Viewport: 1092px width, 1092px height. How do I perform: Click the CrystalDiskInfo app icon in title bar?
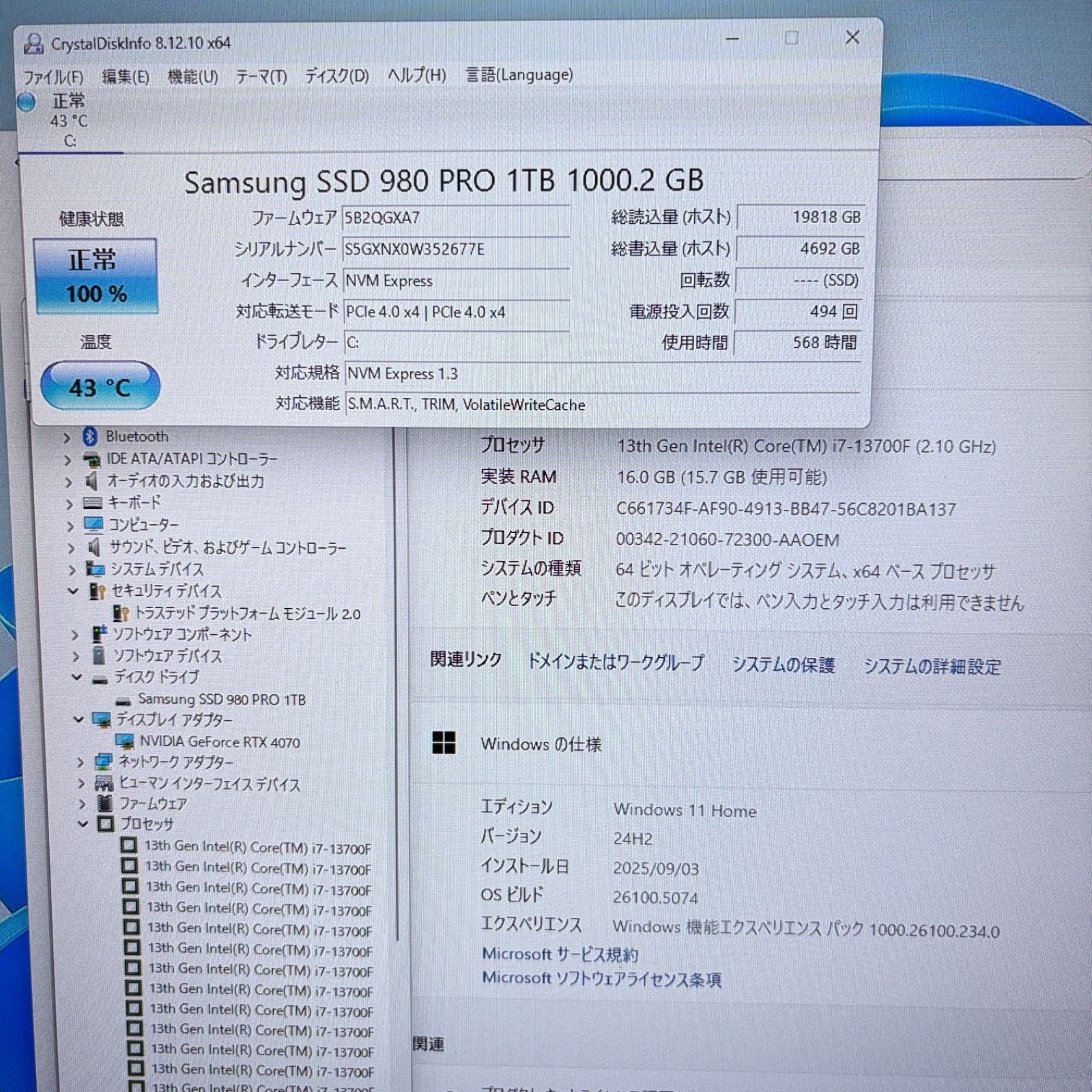point(34,43)
